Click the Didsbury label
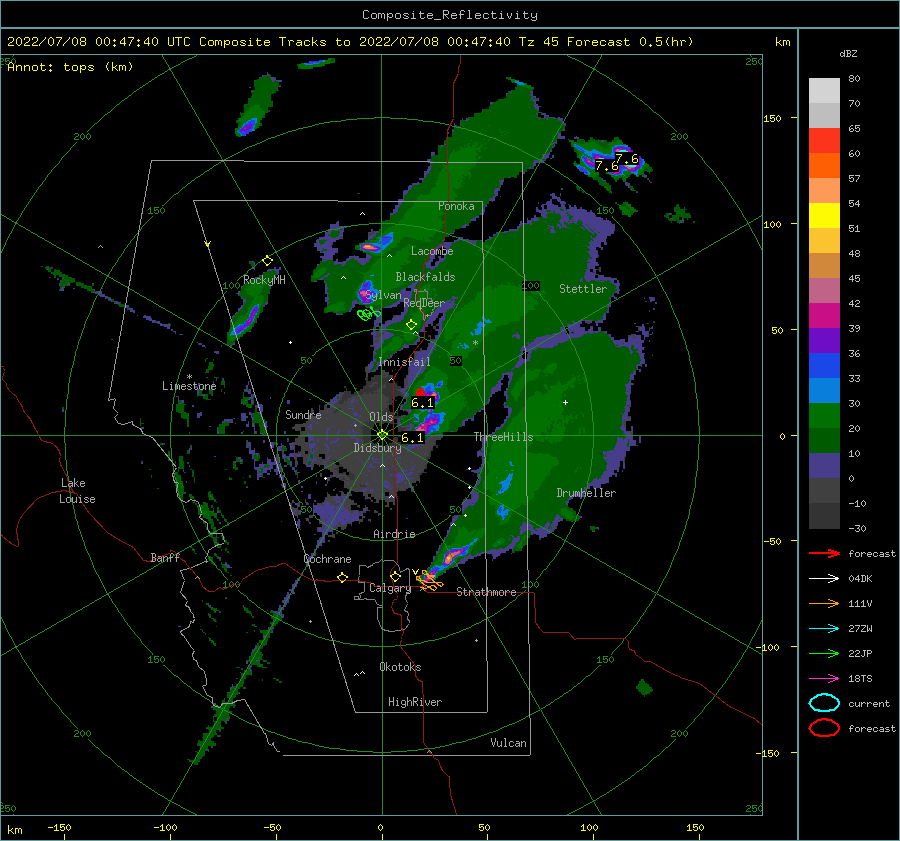 click(x=377, y=448)
